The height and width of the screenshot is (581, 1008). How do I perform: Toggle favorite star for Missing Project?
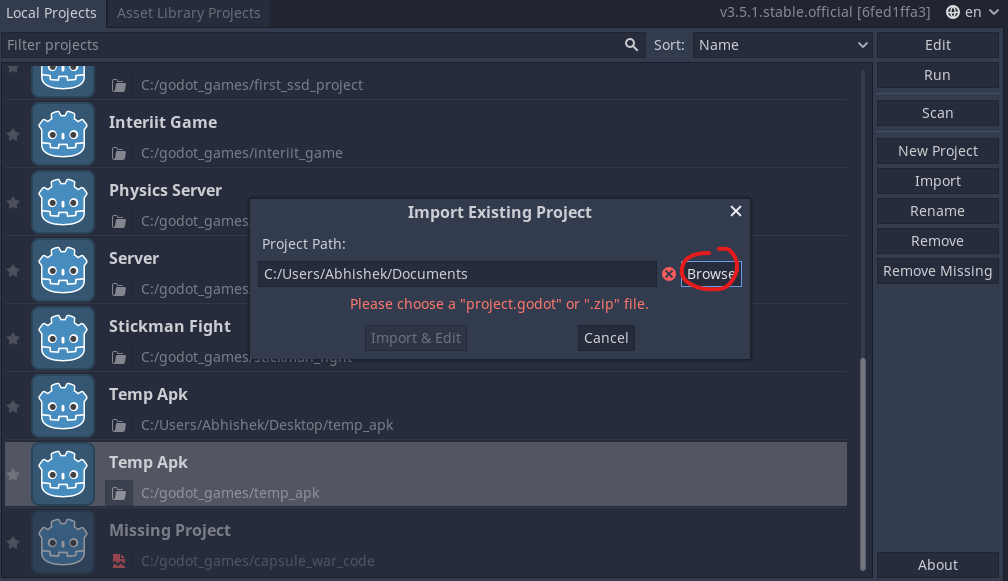tap(13, 543)
